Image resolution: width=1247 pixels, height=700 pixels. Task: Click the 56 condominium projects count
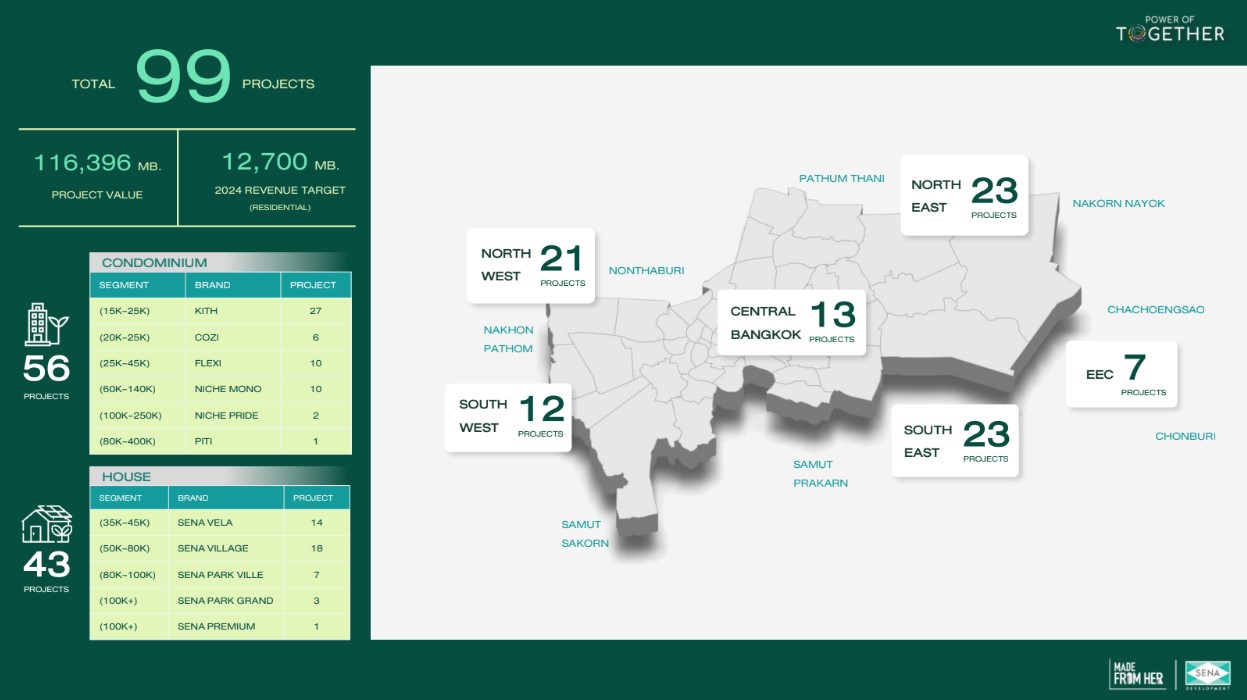(x=47, y=369)
